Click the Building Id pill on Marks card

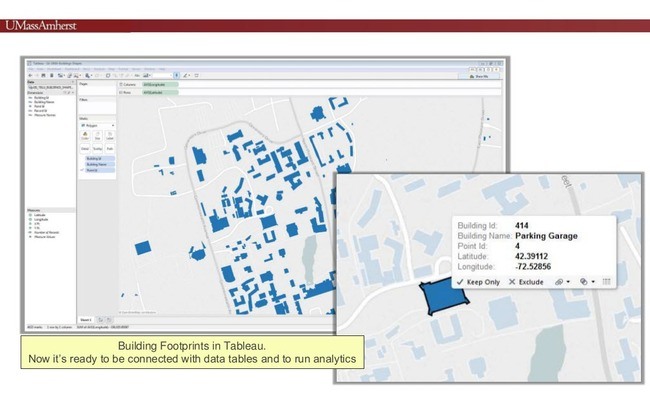tap(100, 159)
